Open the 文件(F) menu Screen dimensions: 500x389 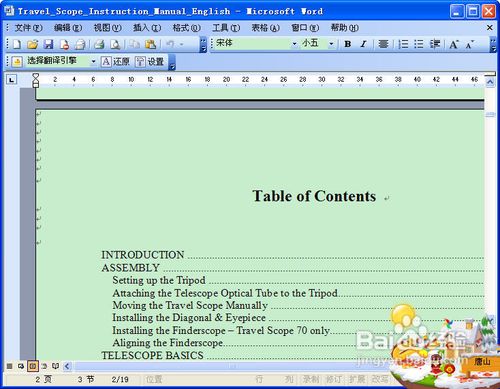tap(28, 28)
